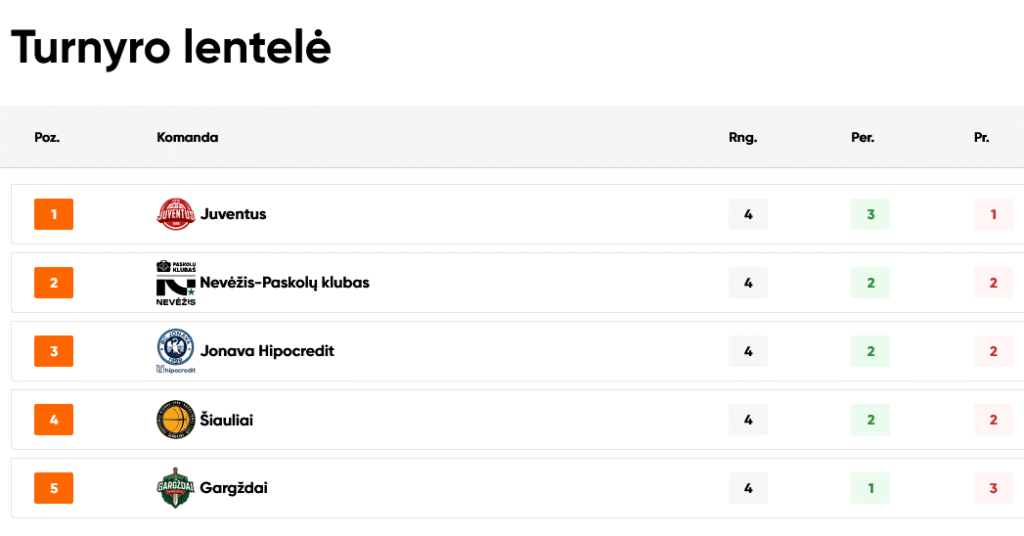
Task: Click the Gargždai team logo
Action: 175,488
